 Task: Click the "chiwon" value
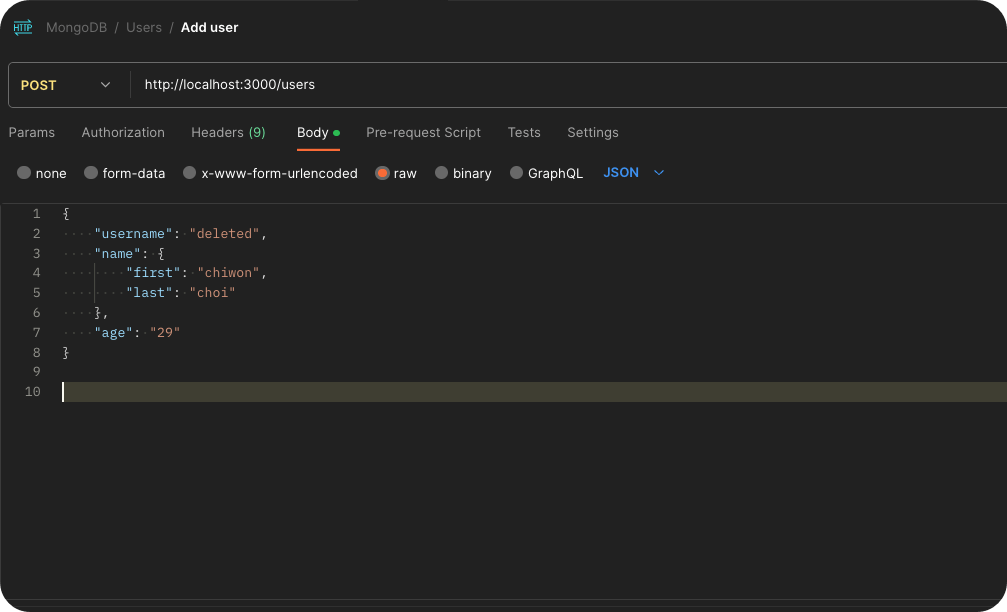[x=228, y=273]
